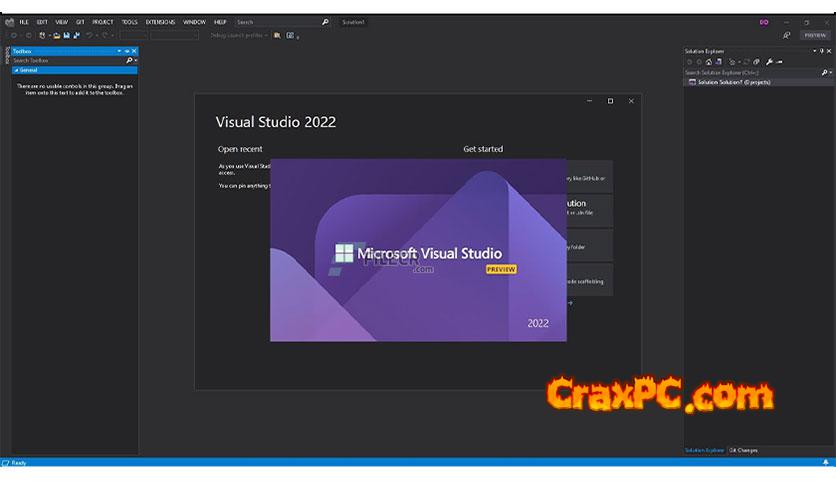Collapse the General group in Toolbox
Image resolution: width=836 pixels, height=484 pixels.
tap(16, 70)
